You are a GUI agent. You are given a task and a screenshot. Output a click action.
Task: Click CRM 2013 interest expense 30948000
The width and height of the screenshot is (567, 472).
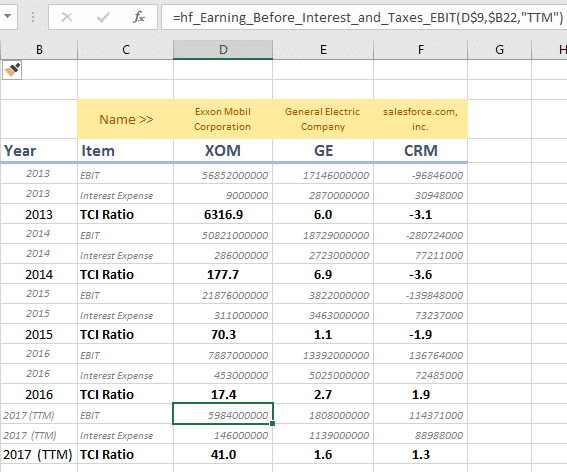pyautogui.click(x=421, y=195)
